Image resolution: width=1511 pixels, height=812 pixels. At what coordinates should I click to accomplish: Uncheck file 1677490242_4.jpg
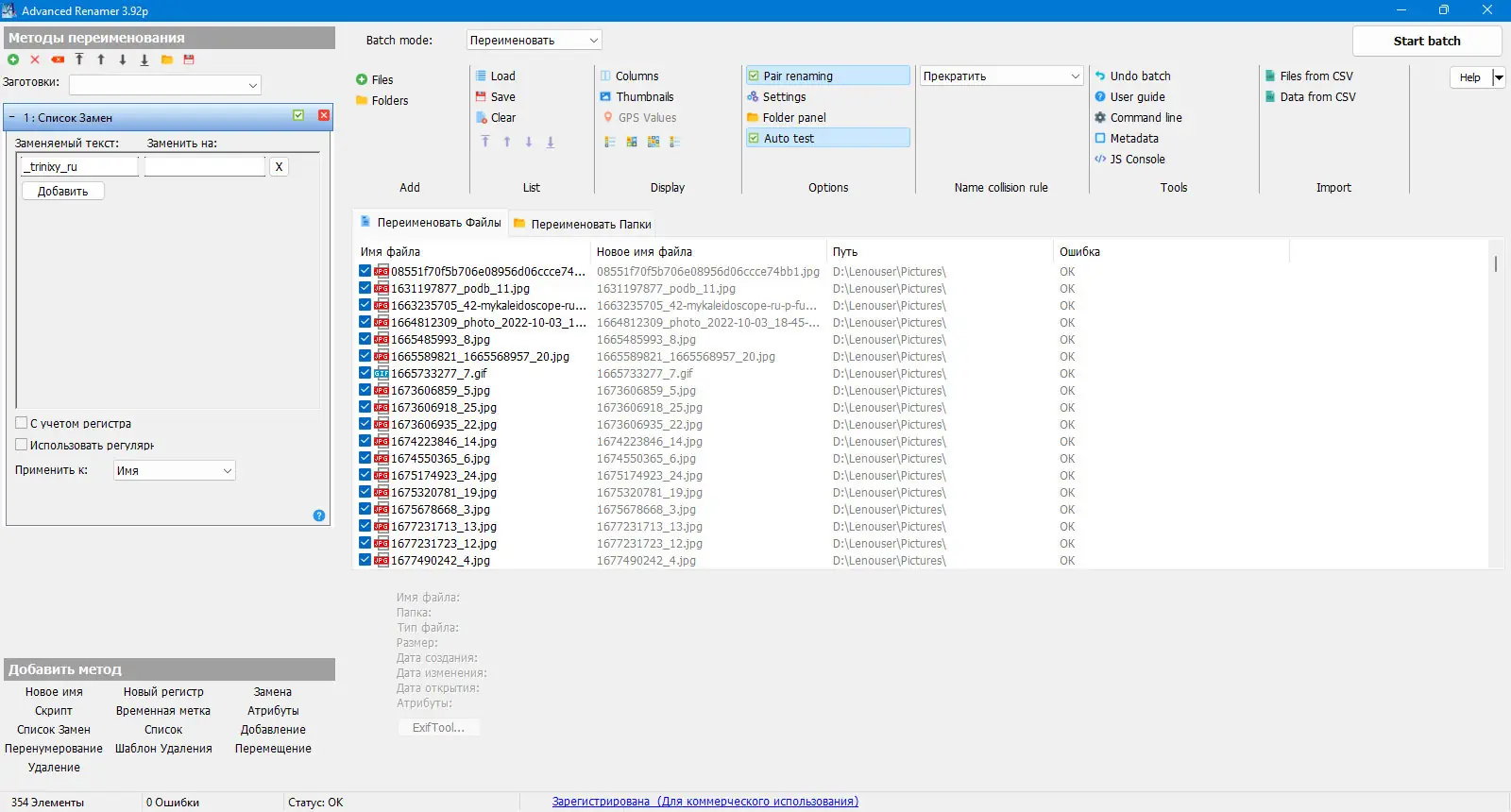click(x=365, y=560)
